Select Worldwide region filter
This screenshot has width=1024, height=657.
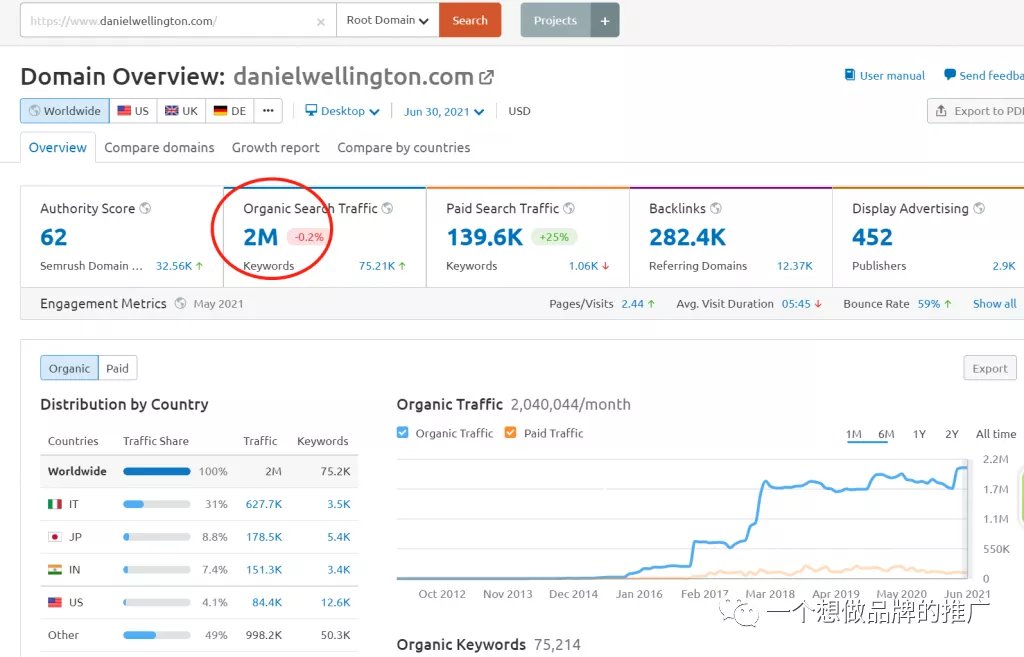(65, 111)
